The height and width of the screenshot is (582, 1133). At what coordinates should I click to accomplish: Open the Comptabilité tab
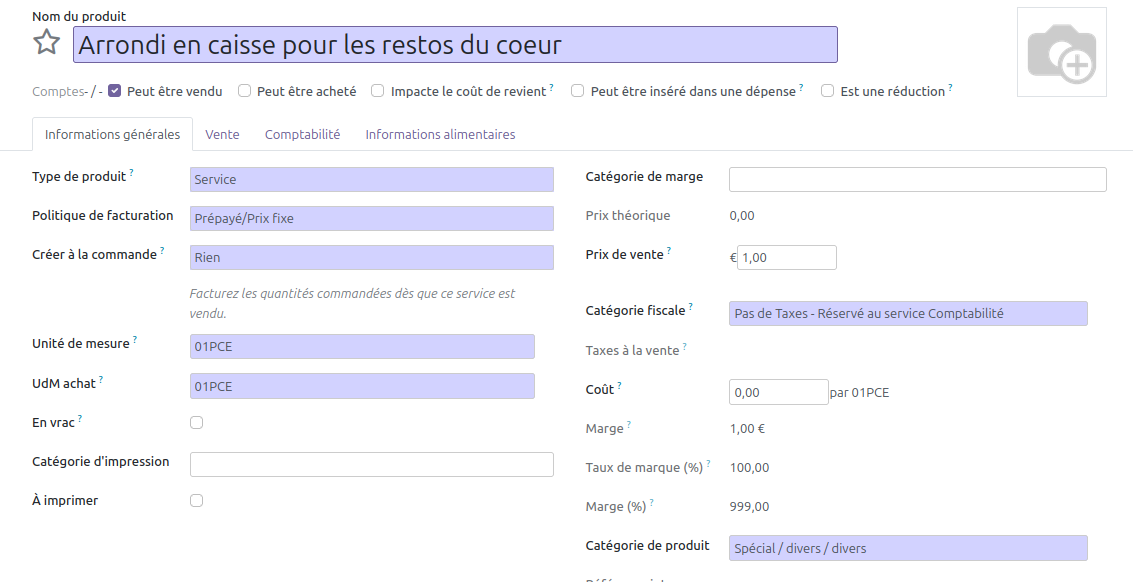pyautogui.click(x=302, y=134)
